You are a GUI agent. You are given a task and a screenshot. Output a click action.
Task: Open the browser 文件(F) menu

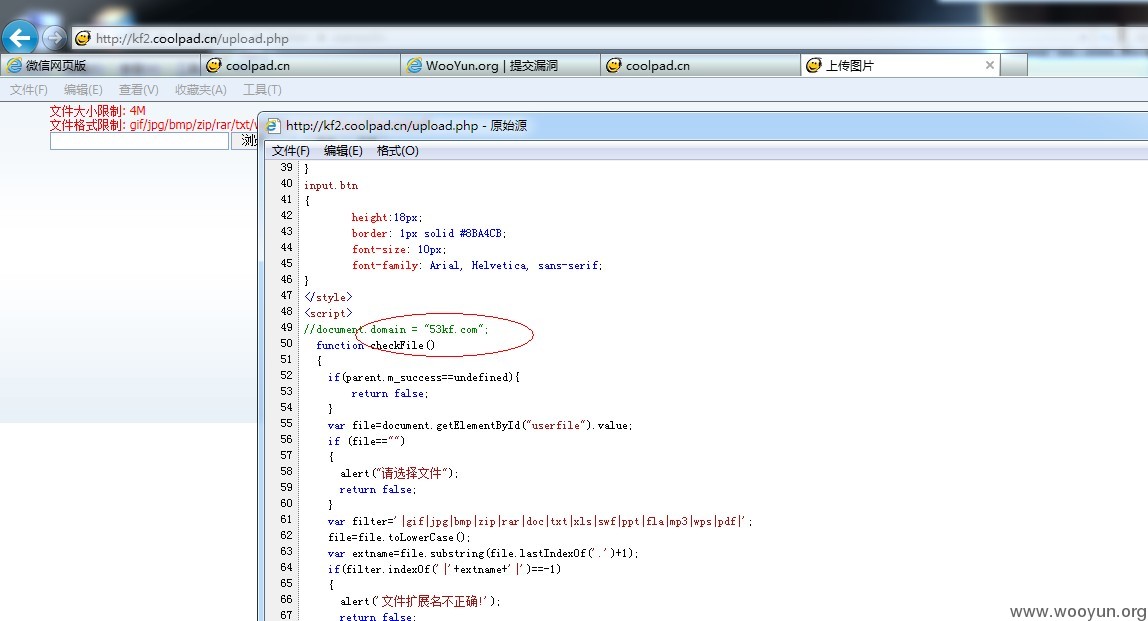(29, 89)
